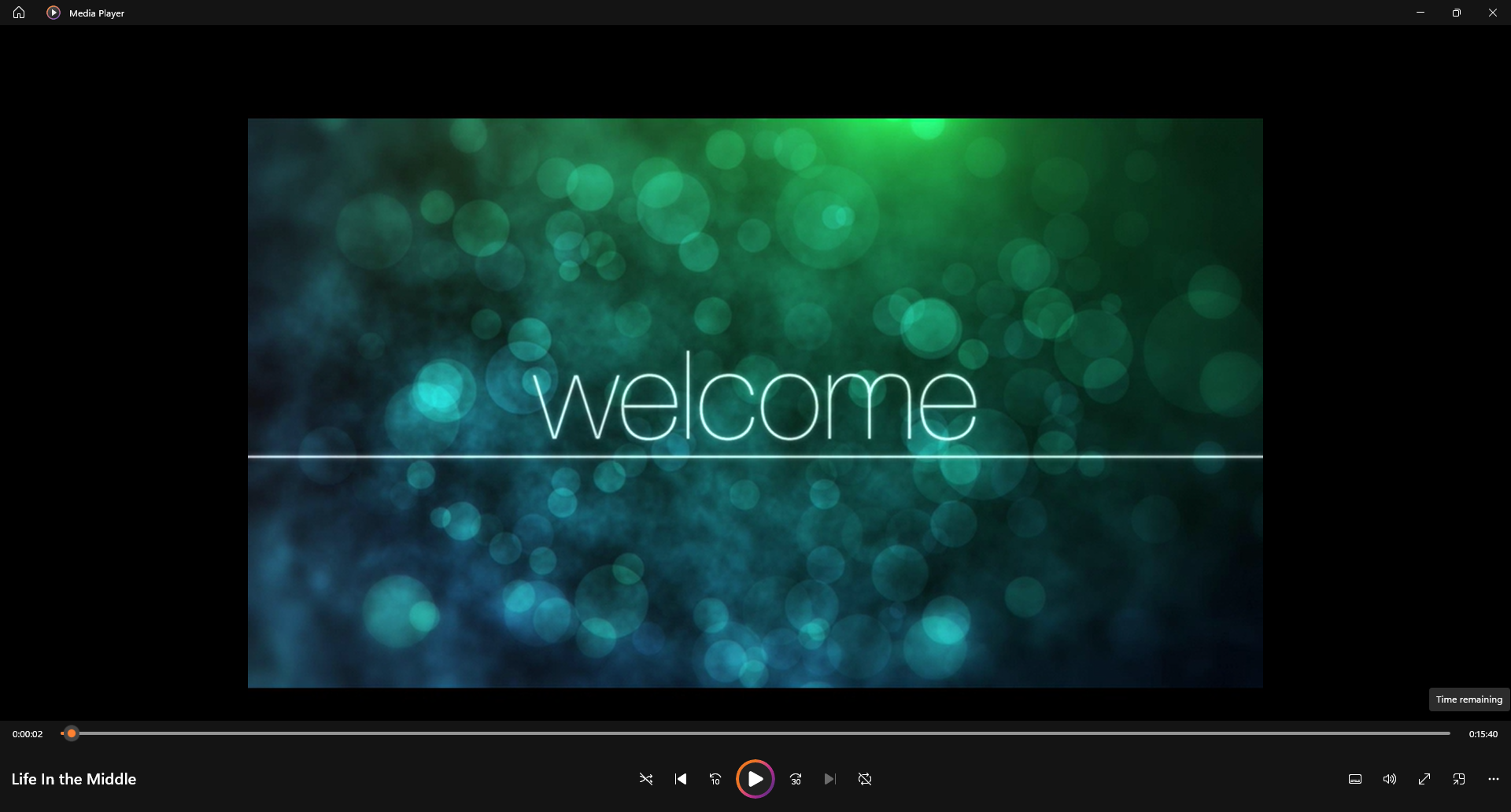This screenshot has width=1511, height=812.
Task: Enter full screen mode
Action: tap(1424, 779)
